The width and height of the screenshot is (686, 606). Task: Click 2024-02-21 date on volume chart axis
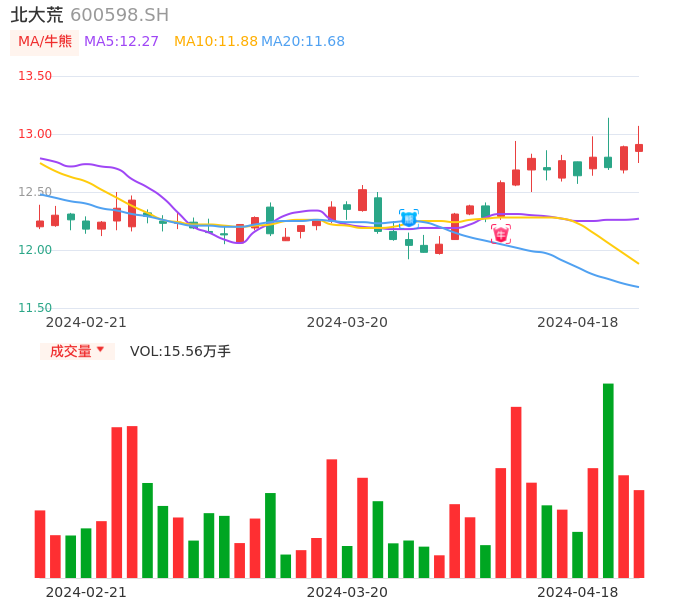pos(86,592)
